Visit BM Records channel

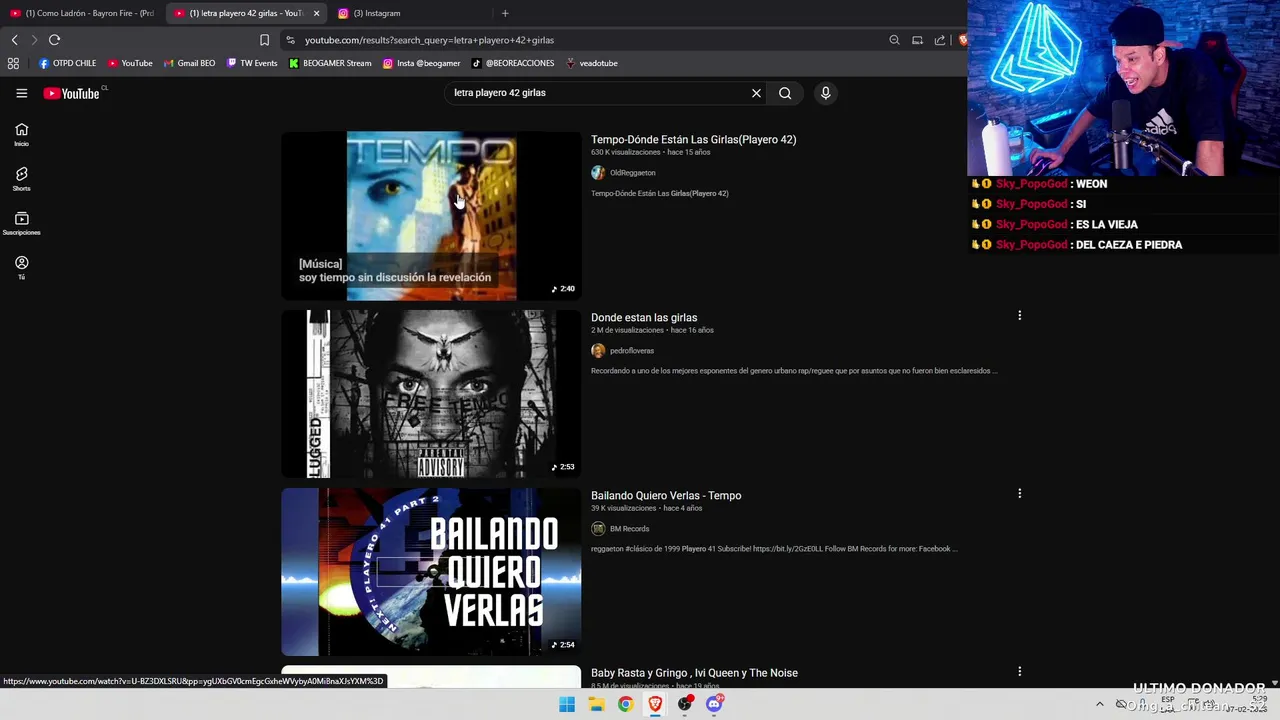pos(630,529)
